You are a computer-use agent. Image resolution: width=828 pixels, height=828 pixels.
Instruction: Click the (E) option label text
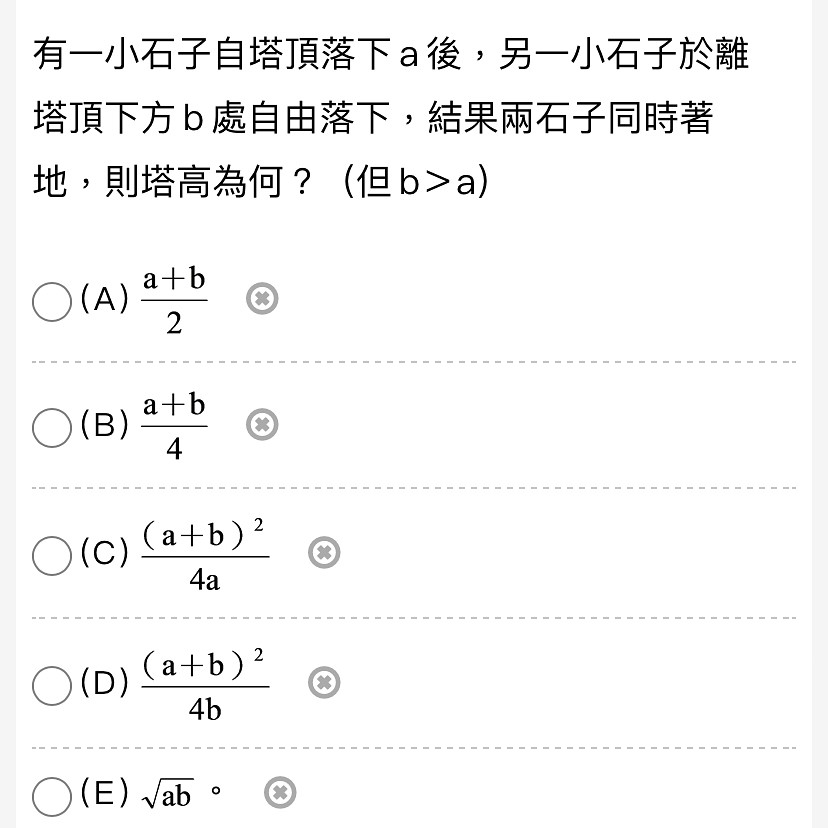[x=105, y=793]
